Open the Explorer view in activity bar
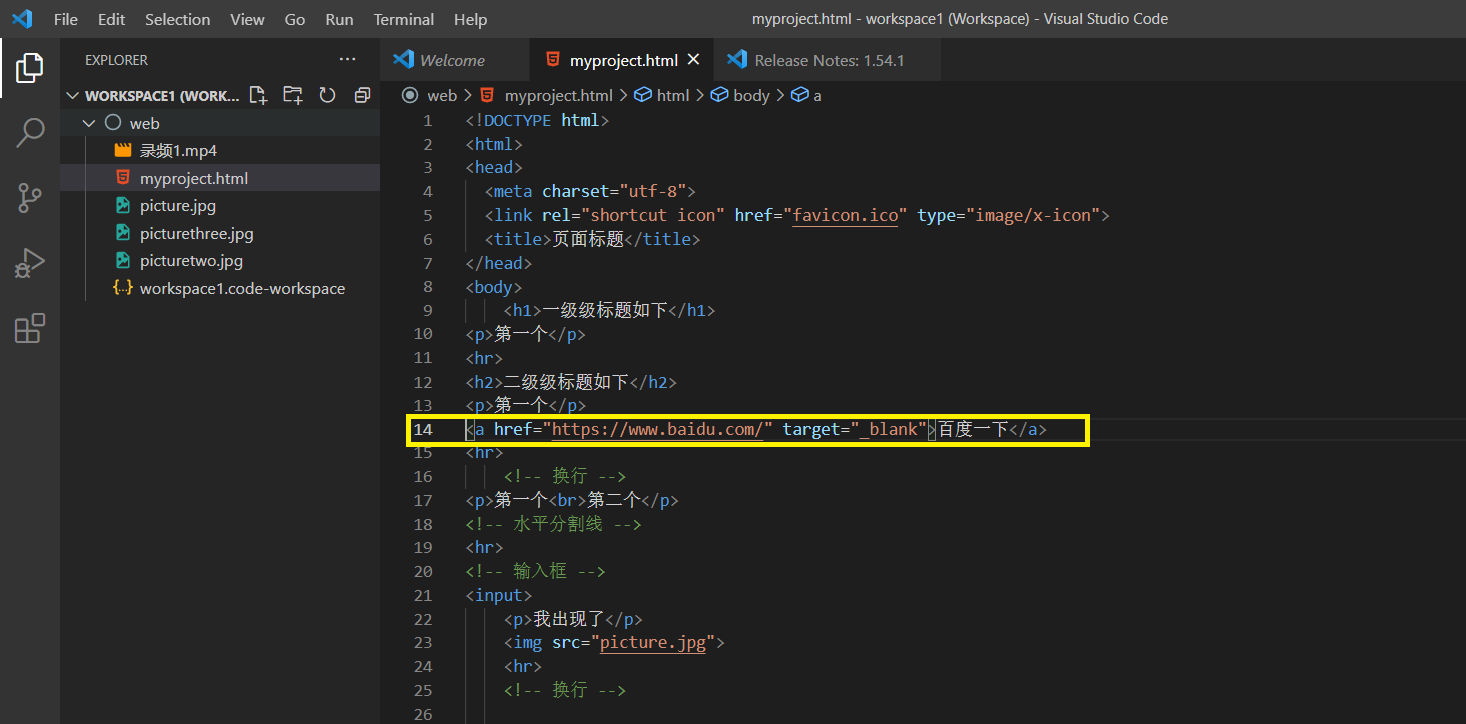Viewport: 1466px width, 724px height. coord(30,68)
